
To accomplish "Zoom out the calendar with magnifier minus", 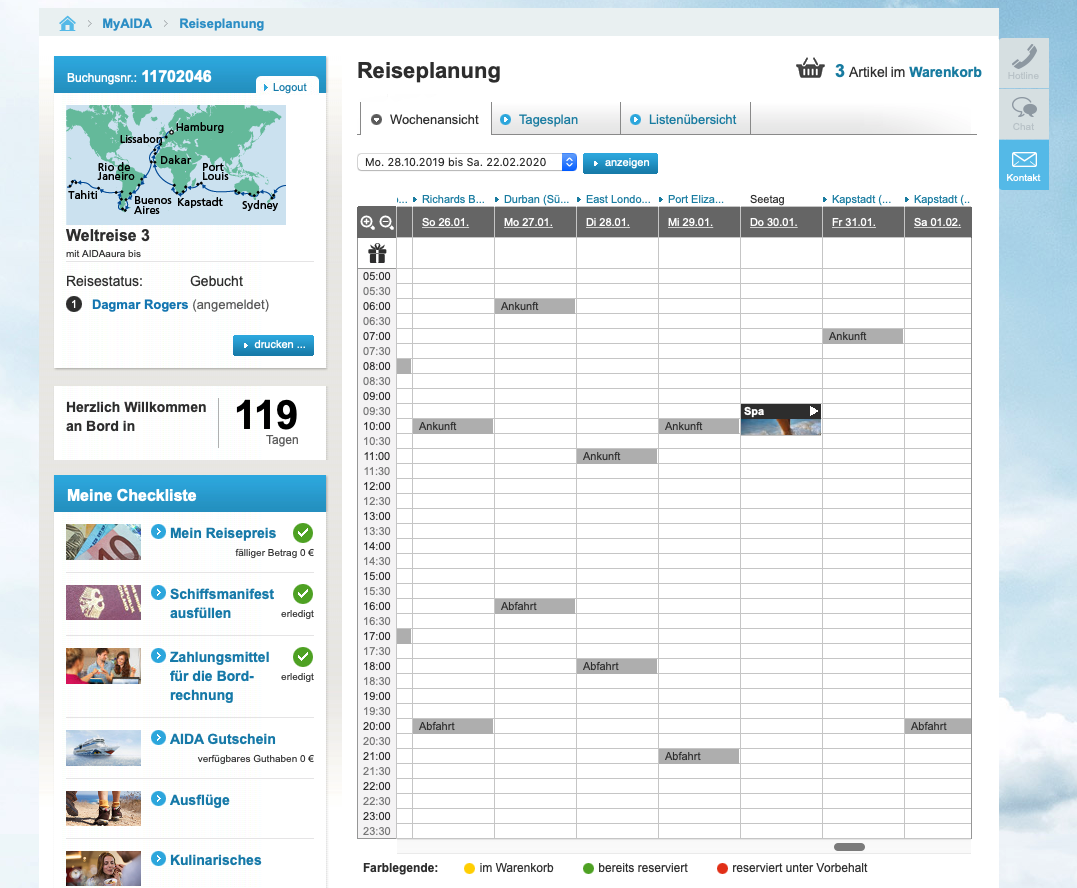I will (386, 223).
